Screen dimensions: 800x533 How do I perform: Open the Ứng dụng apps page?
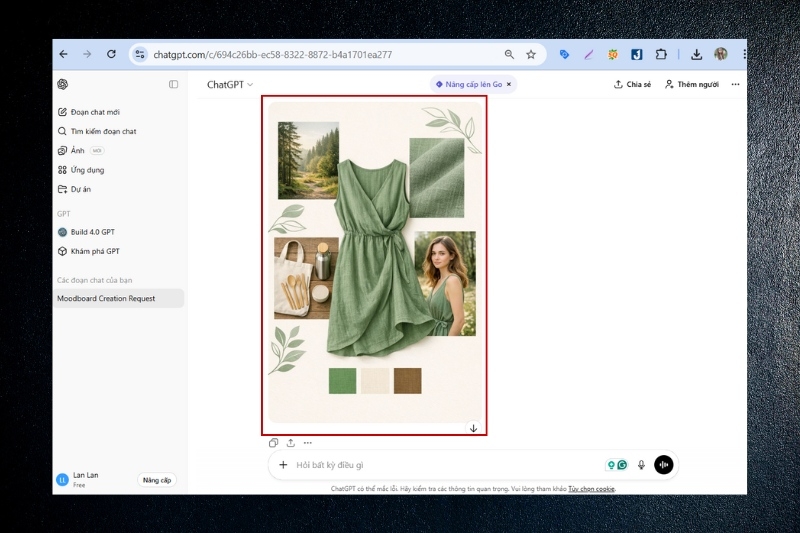point(87,170)
